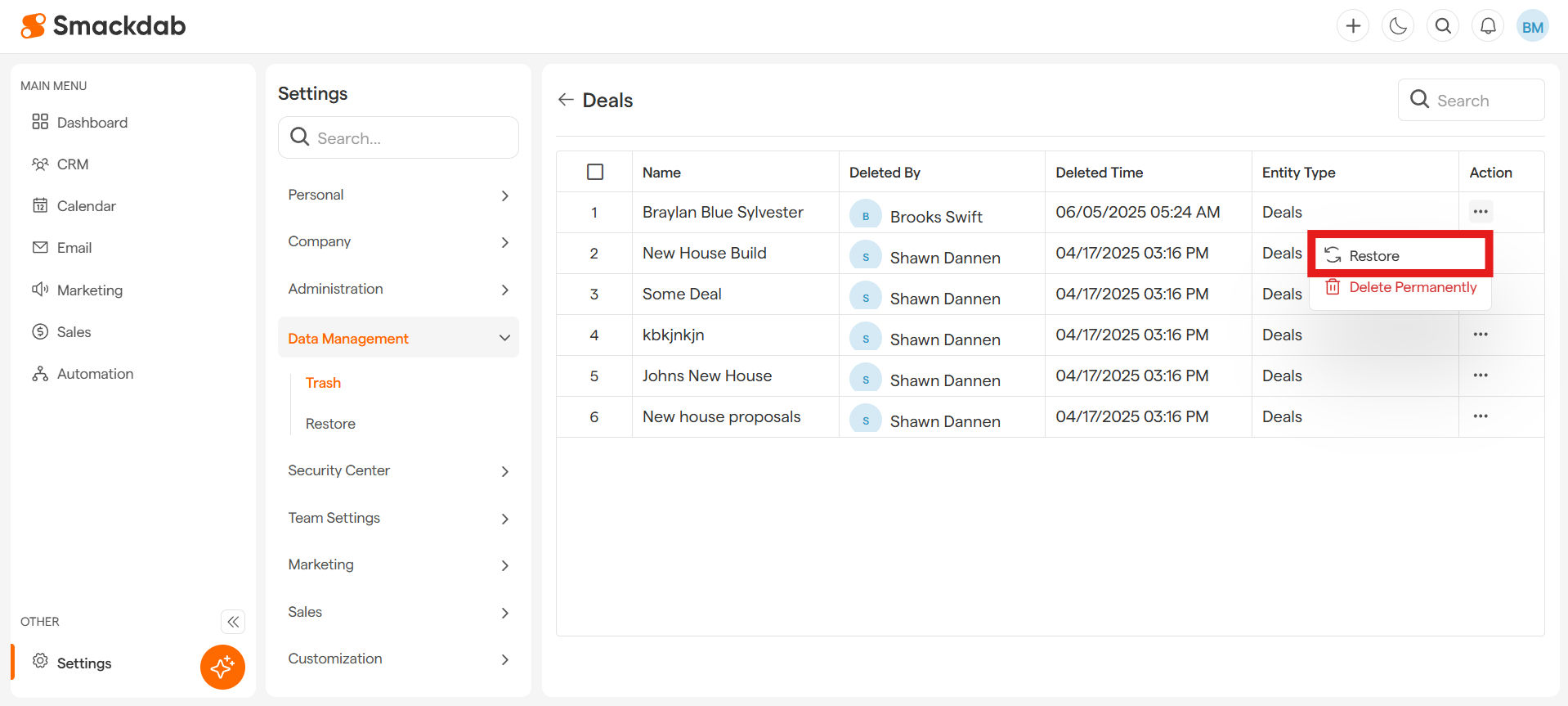Viewport: 1568px width, 706px height.
Task: Open three-dot actions for Braylan Blue Sylvester
Action: [1480, 212]
